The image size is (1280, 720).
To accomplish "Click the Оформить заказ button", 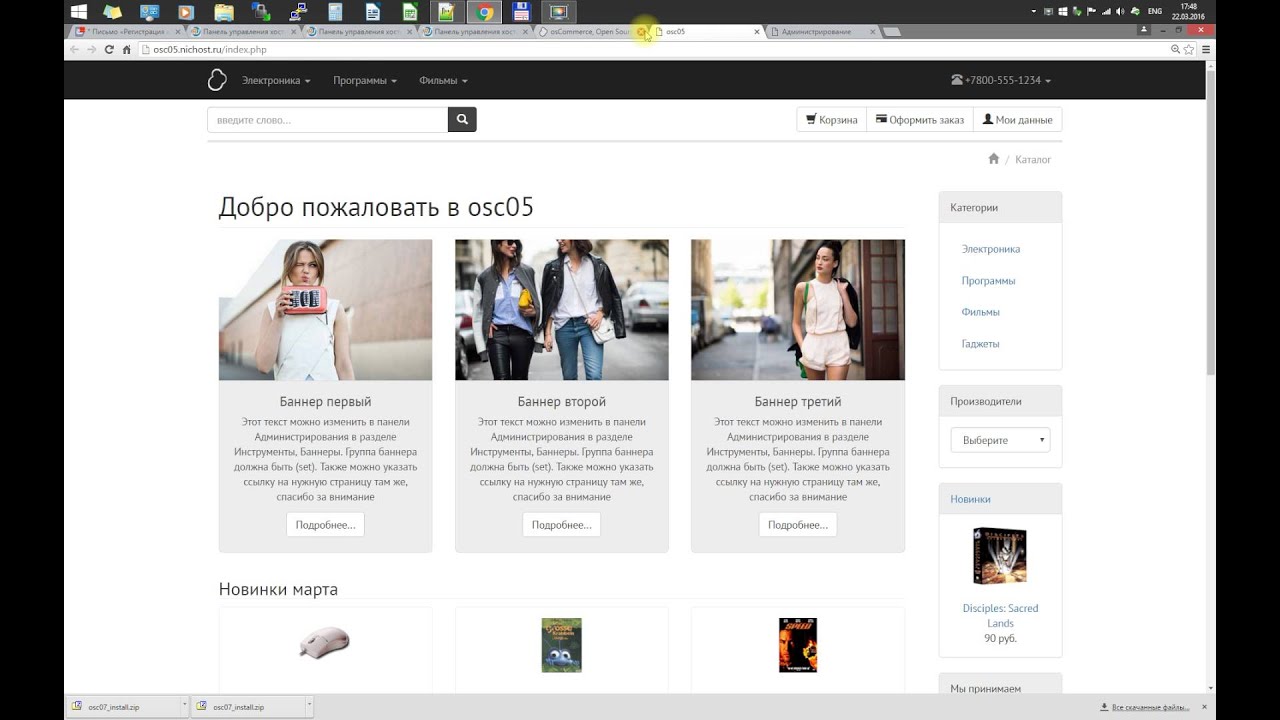I will coord(920,120).
